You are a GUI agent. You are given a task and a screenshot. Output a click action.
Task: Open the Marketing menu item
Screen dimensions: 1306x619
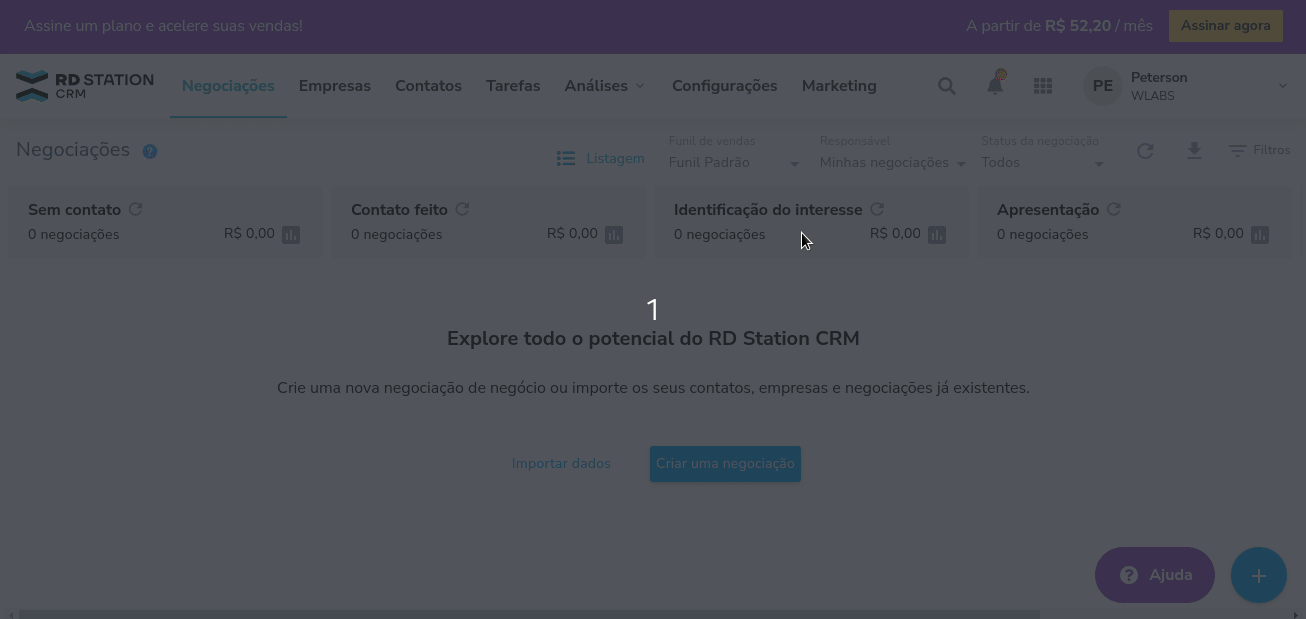(838, 86)
